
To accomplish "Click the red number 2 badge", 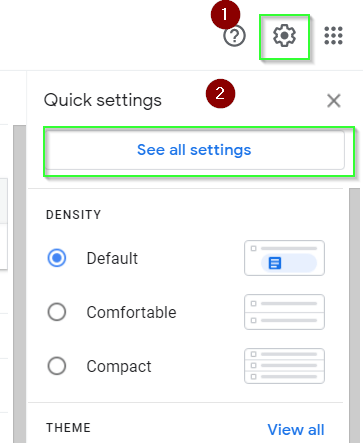I will tap(220, 94).
